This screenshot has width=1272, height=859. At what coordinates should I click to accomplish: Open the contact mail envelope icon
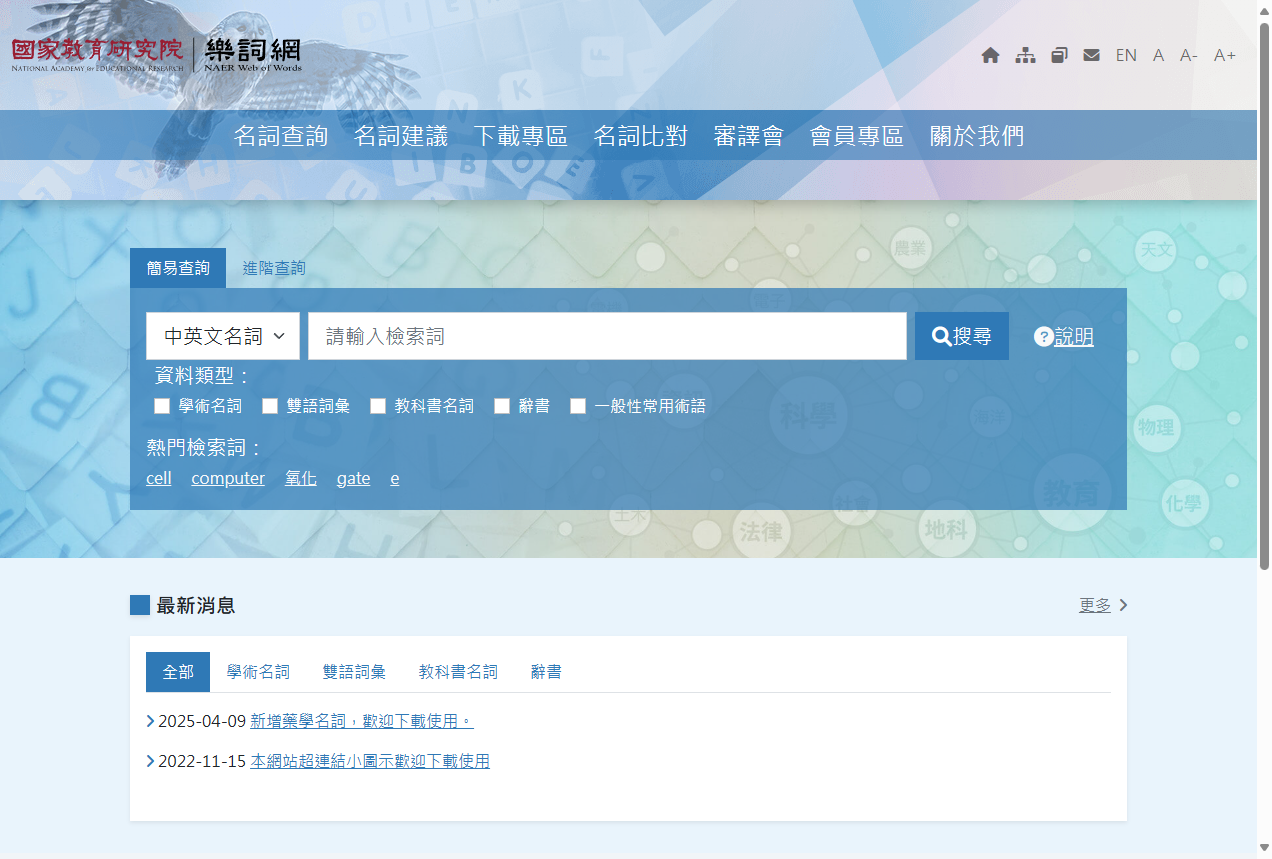pyautogui.click(x=1091, y=55)
